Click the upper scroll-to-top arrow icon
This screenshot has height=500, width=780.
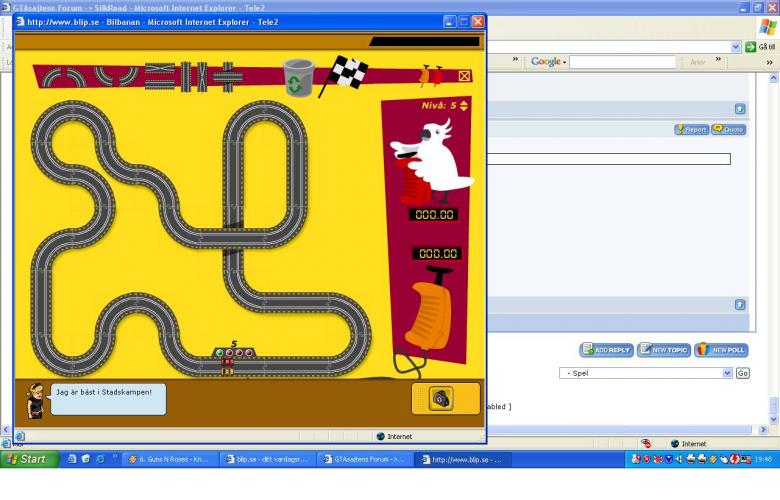pos(740,109)
